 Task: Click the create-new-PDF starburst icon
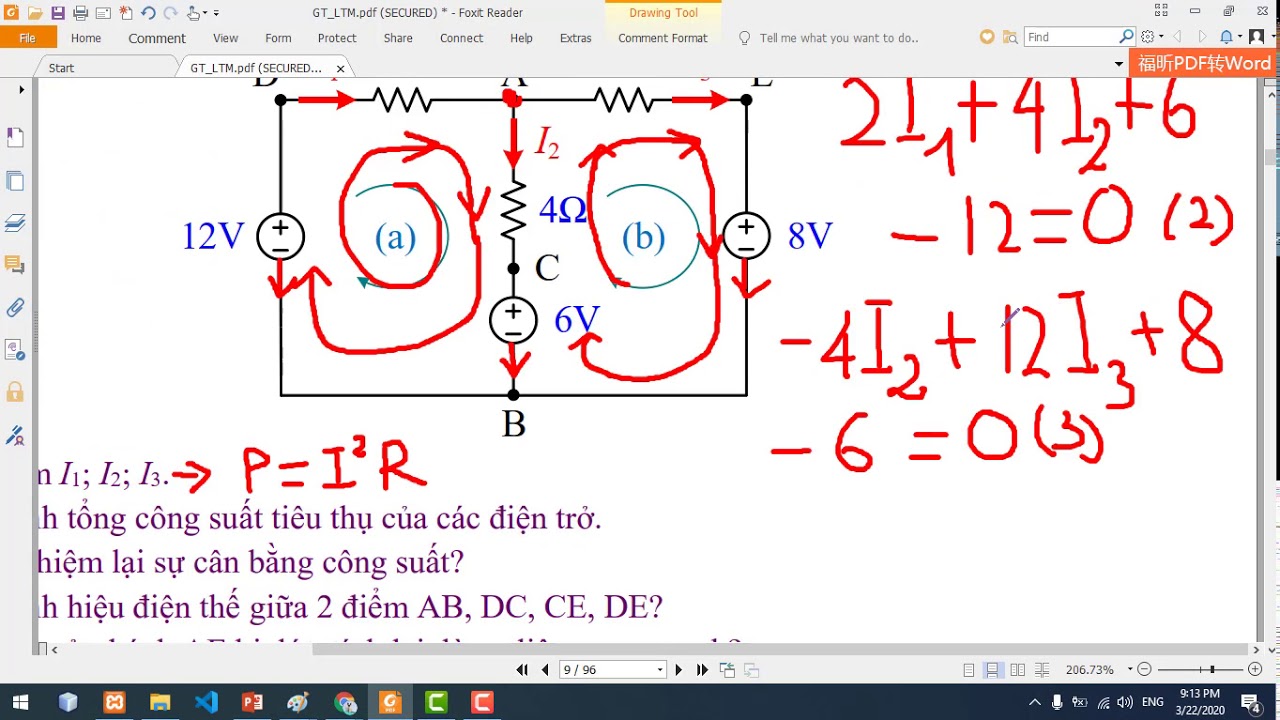126,13
